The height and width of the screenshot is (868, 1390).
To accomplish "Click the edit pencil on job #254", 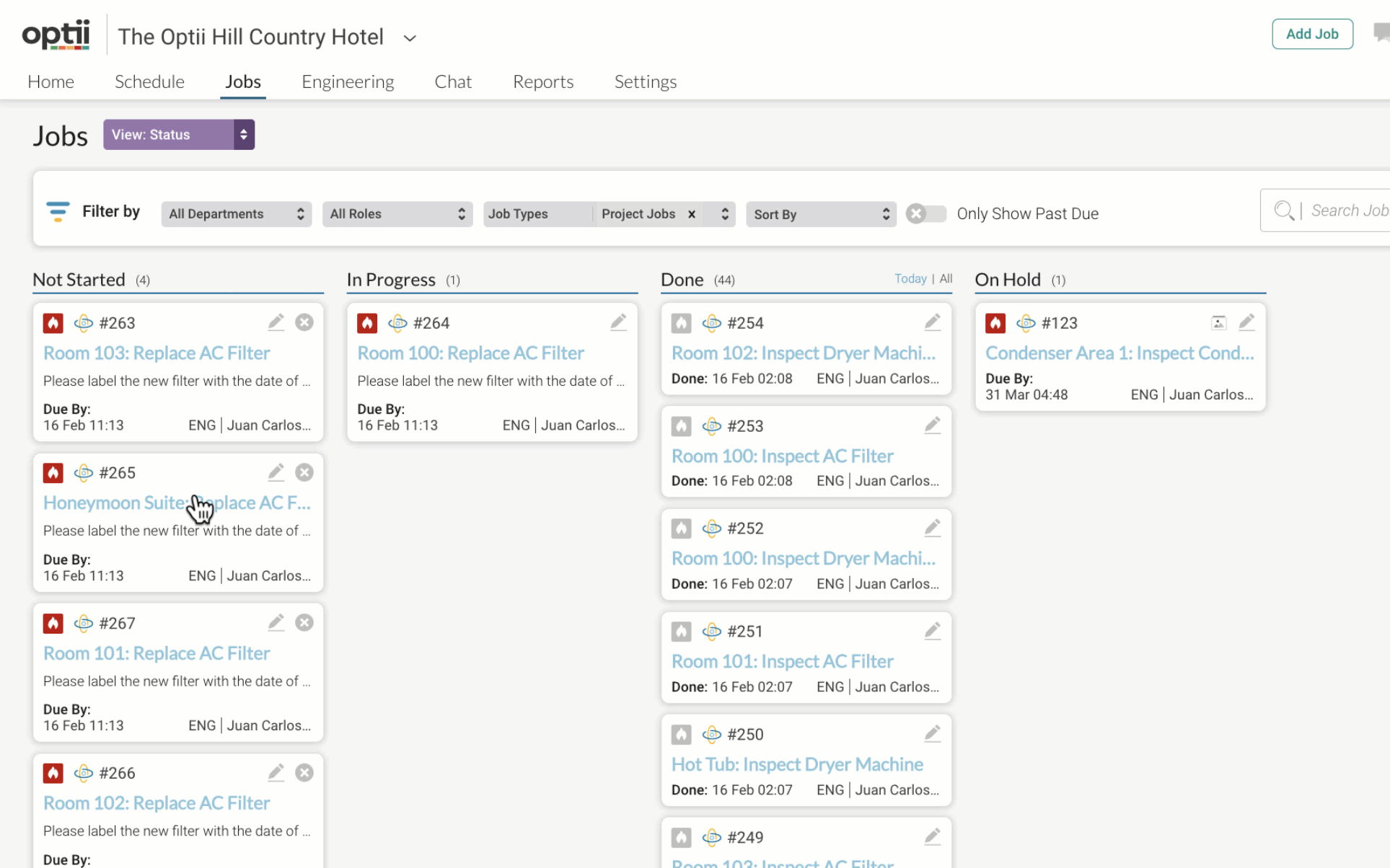I will (x=932, y=322).
